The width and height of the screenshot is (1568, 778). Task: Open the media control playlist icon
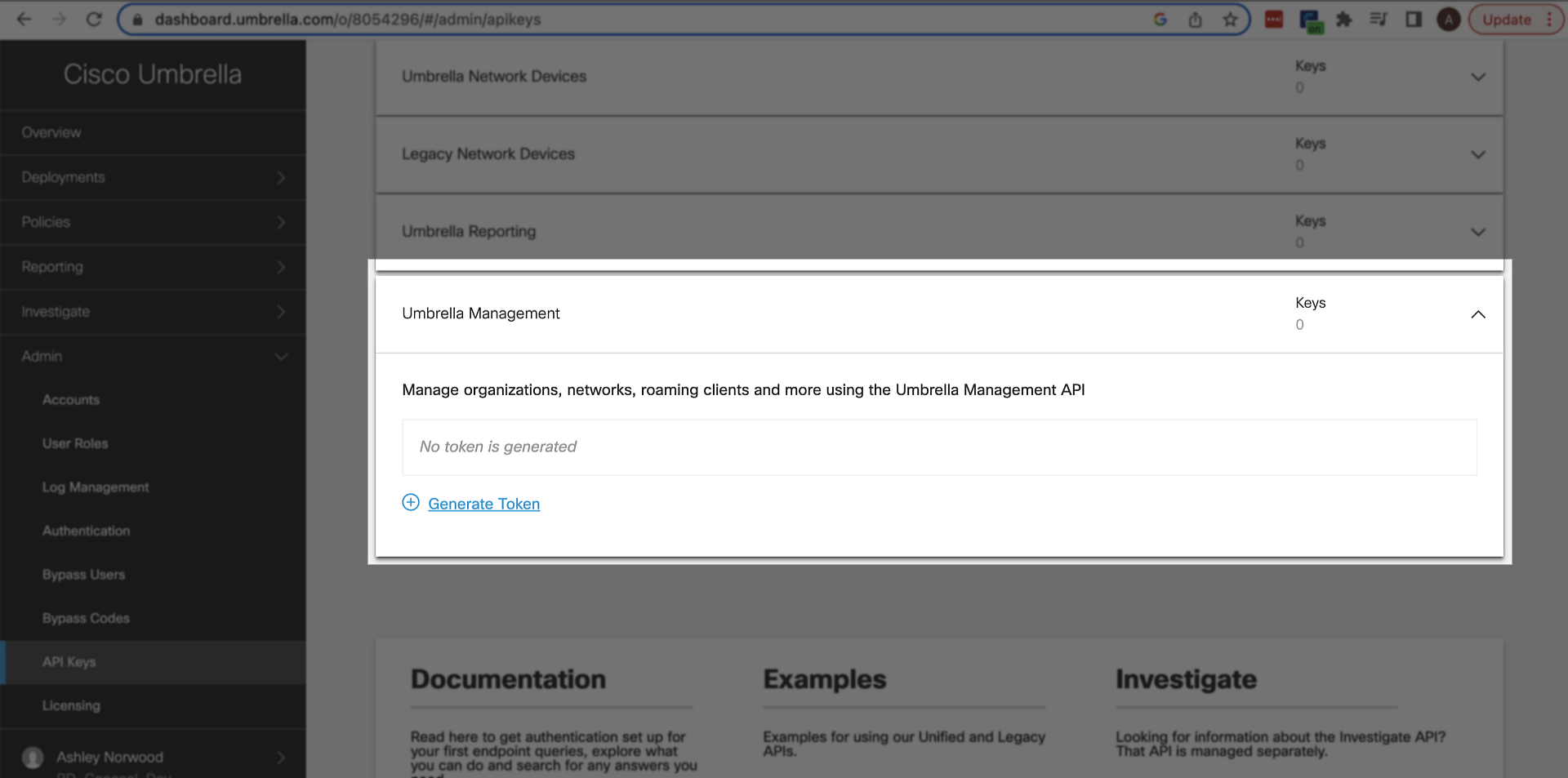click(1379, 20)
